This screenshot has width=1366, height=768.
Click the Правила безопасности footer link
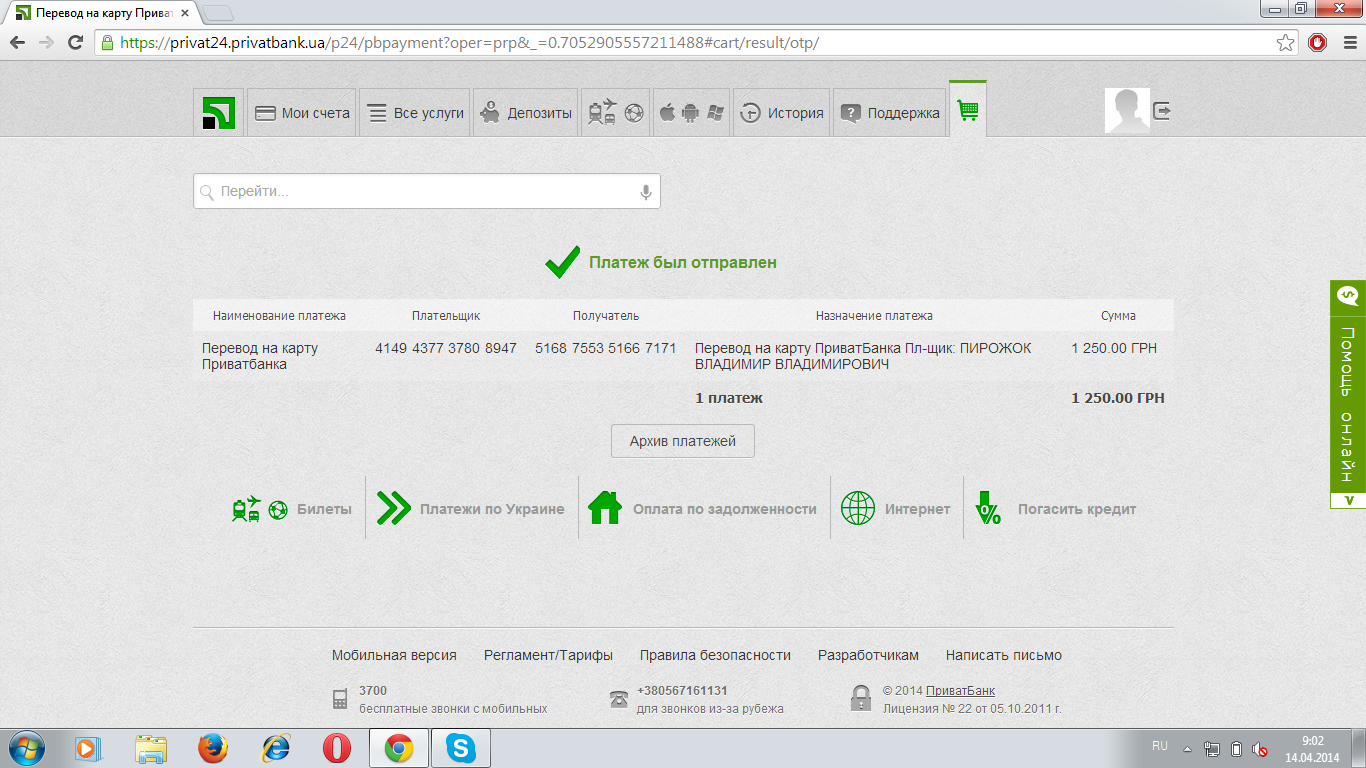715,655
